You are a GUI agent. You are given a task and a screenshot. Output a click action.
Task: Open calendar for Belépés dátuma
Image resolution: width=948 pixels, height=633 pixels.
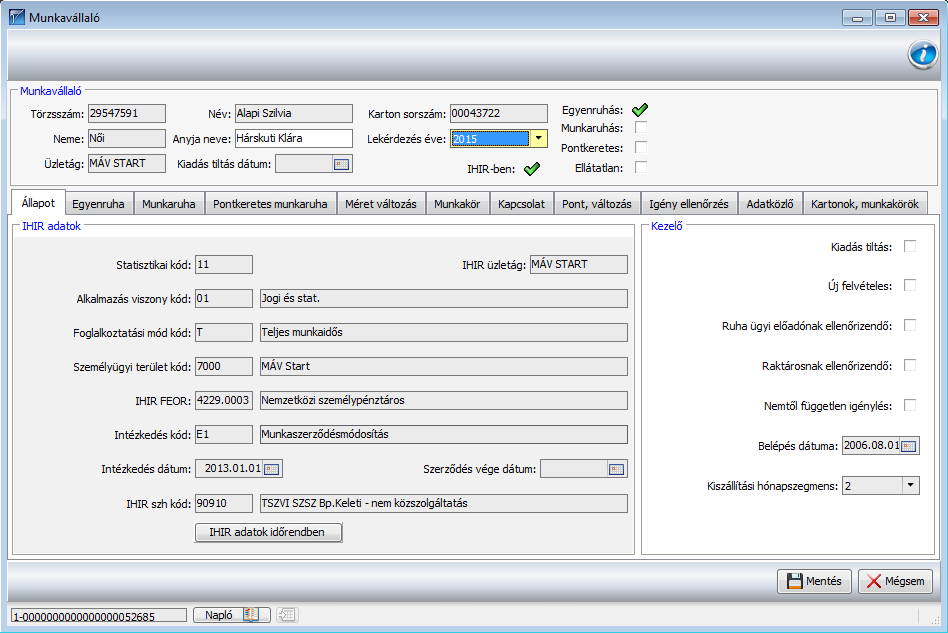[x=909, y=446]
